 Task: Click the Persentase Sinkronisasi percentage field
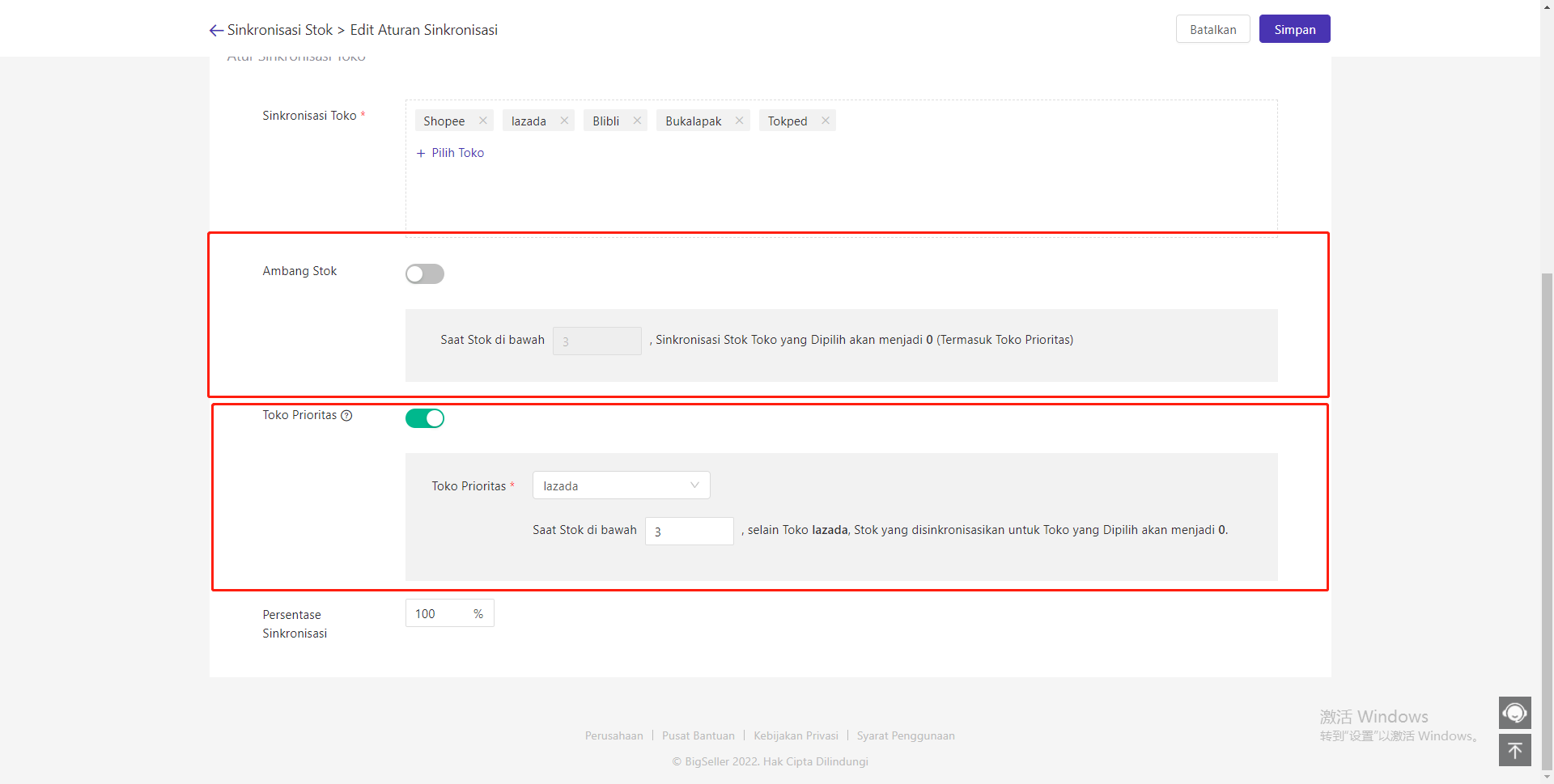[439, 614]
